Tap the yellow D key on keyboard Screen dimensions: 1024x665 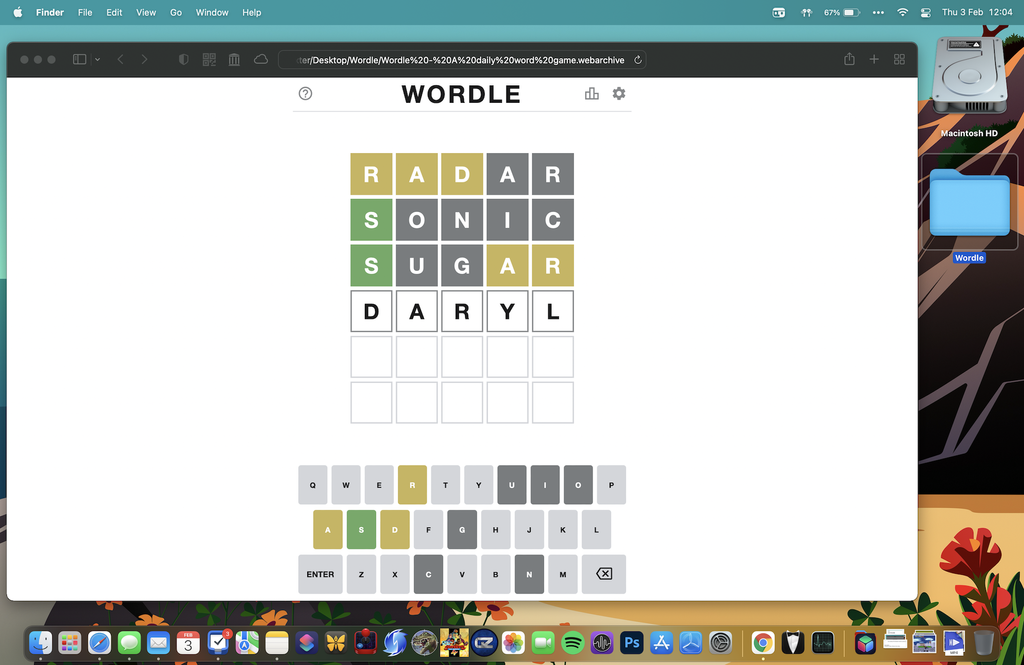tap(394, 529)
